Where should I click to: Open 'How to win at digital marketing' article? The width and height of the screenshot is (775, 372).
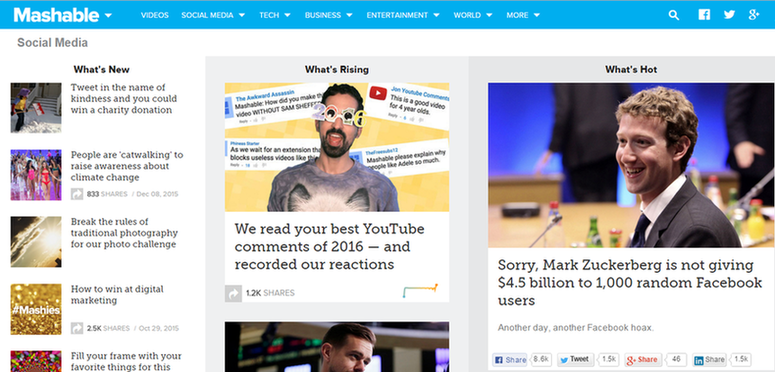coord(117,294)
